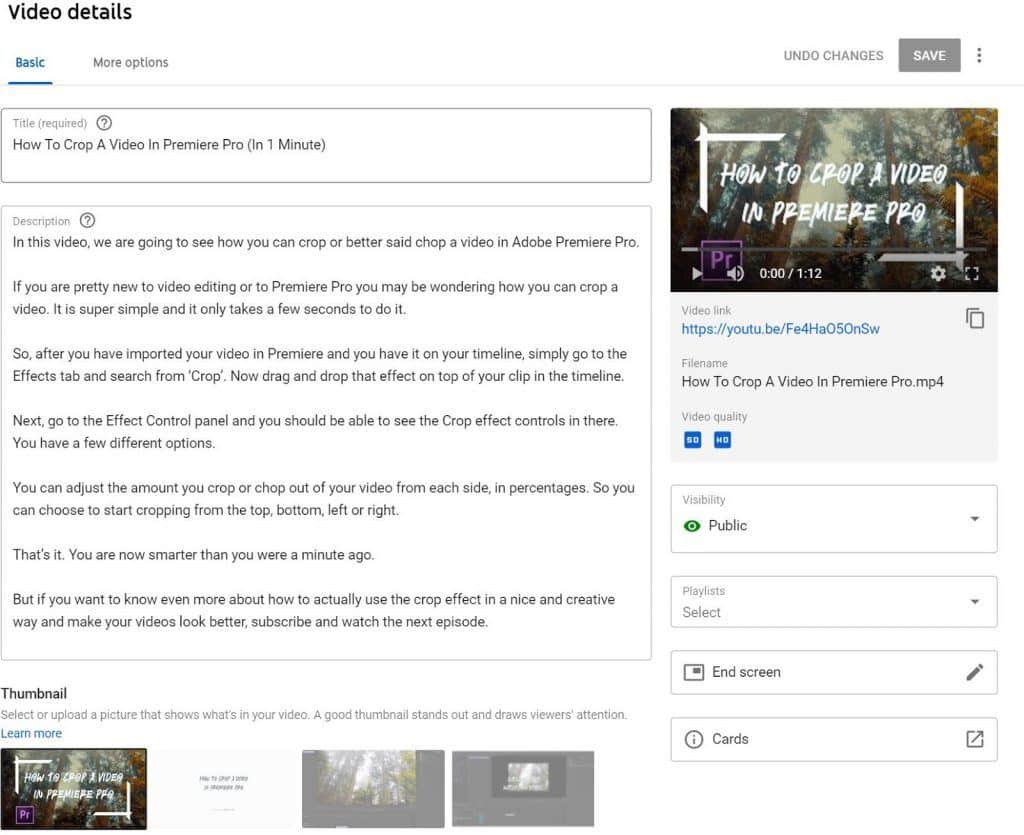This screenshot has height=835, width=1024.
Task: Open the video player settings gear
Action: 938,274
